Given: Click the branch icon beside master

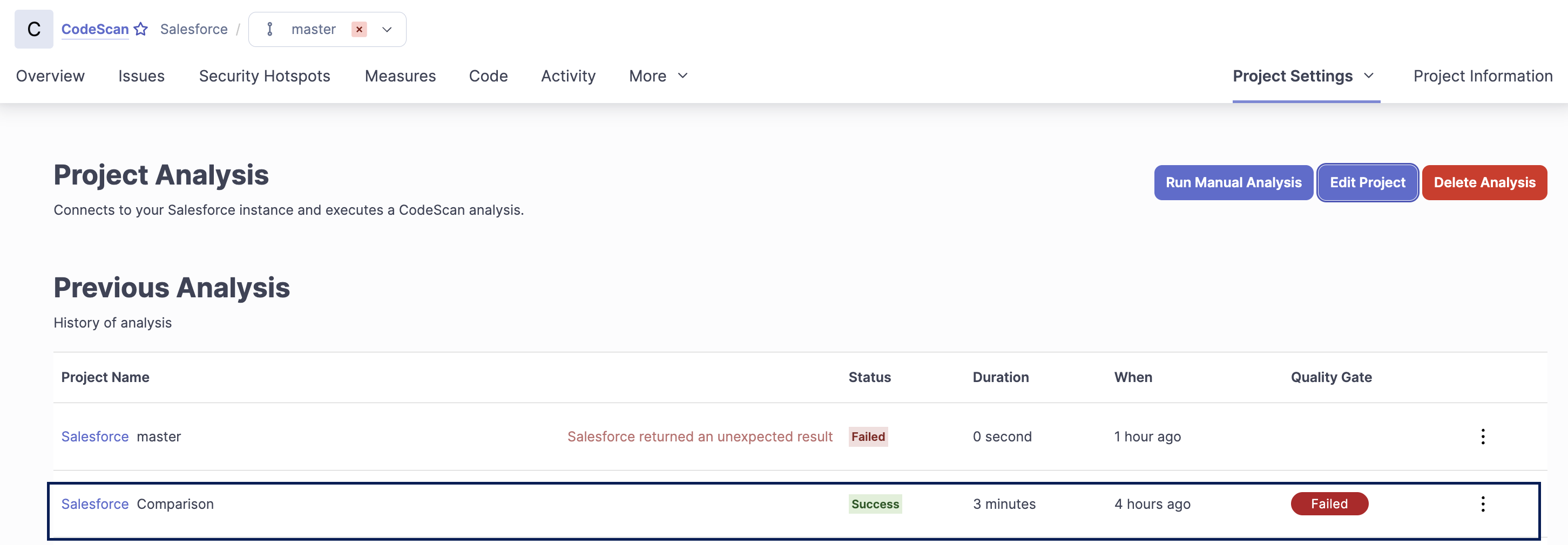Looking at the screenshot, I should [x=269, y=29].
